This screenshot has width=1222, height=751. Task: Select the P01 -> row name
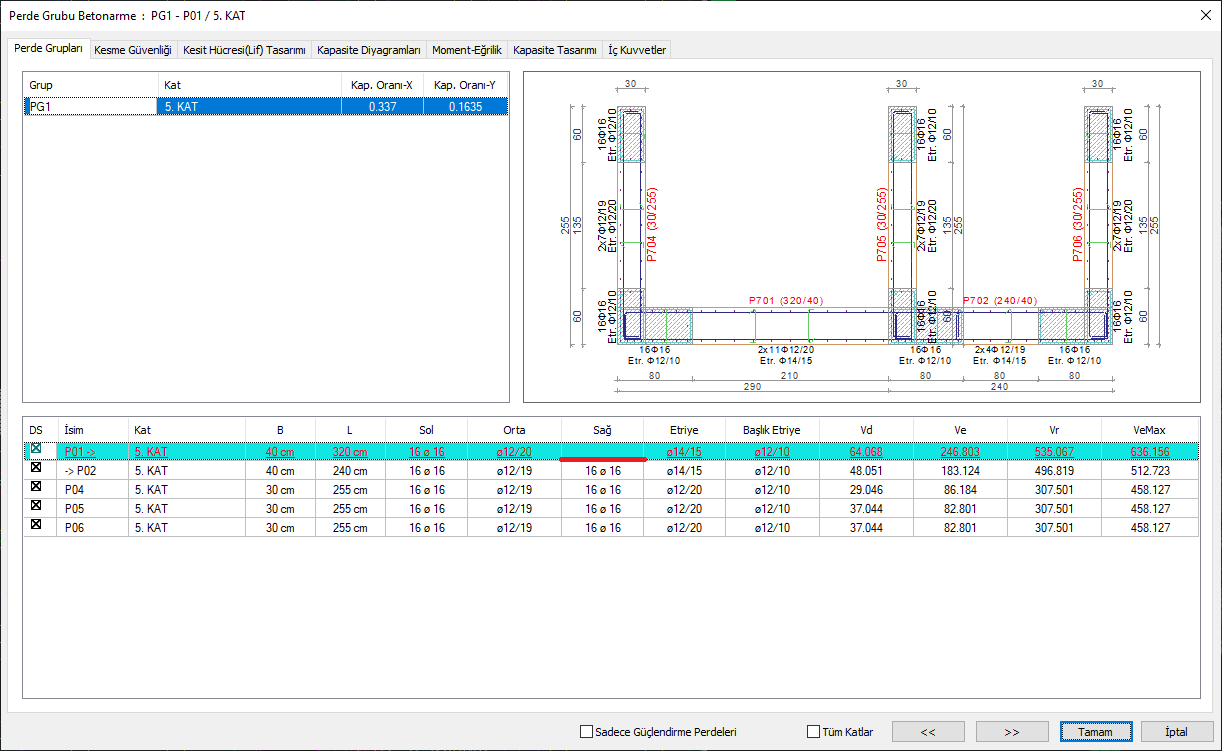coord(92,452)
